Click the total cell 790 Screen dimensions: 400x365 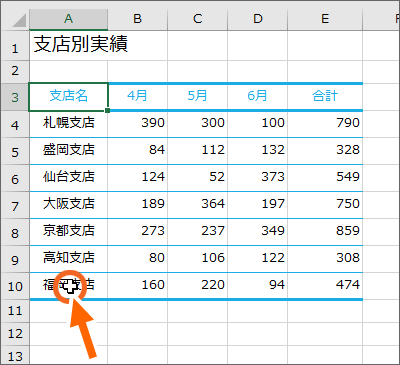click(325, 124)
